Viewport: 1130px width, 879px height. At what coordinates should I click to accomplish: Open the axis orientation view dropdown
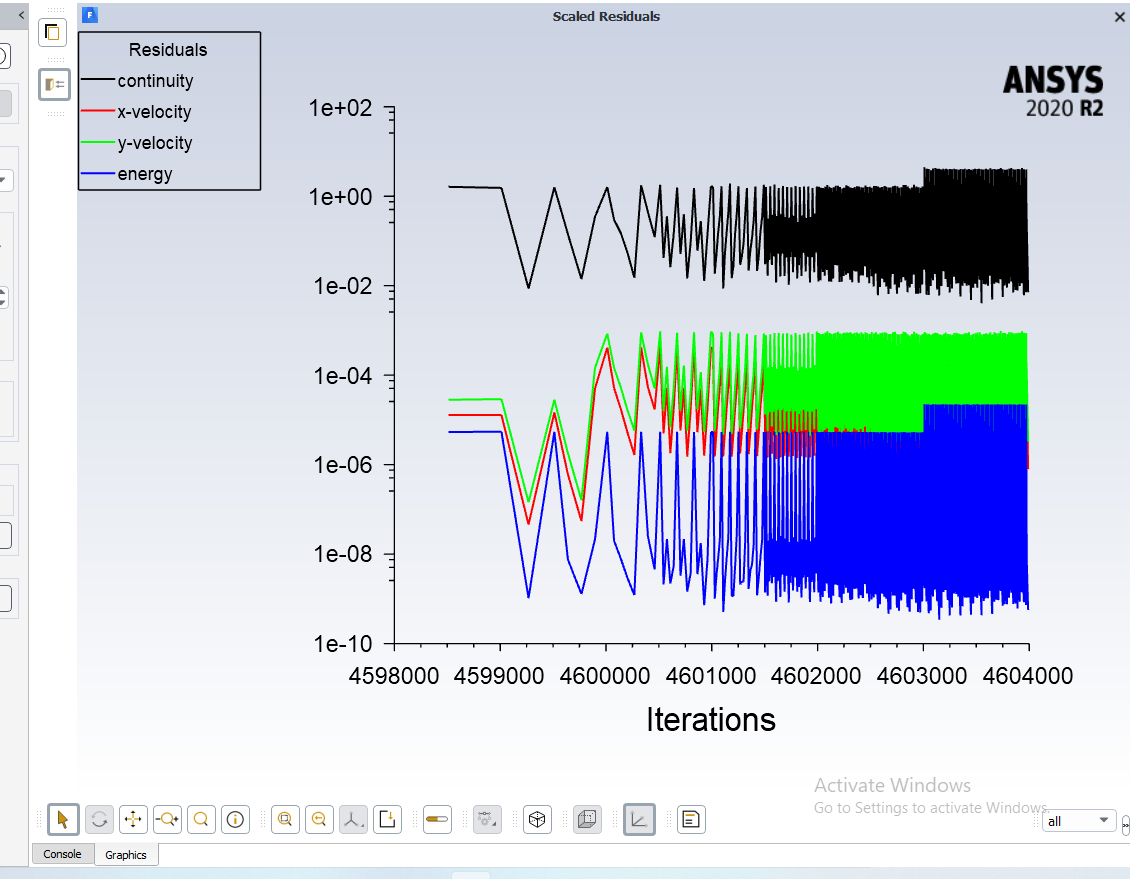pos(353,820)
